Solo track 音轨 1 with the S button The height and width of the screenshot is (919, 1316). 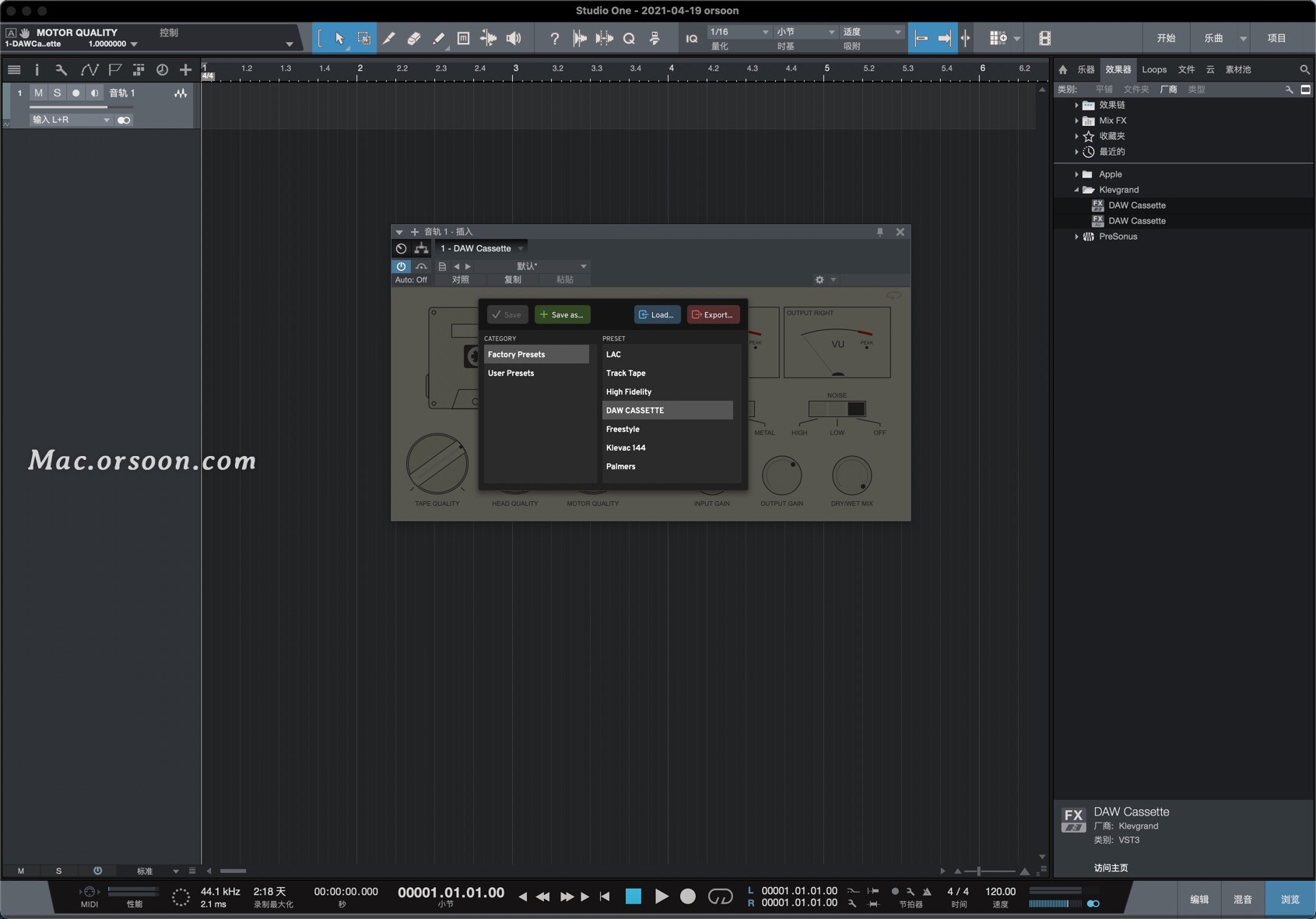[57, 93]
